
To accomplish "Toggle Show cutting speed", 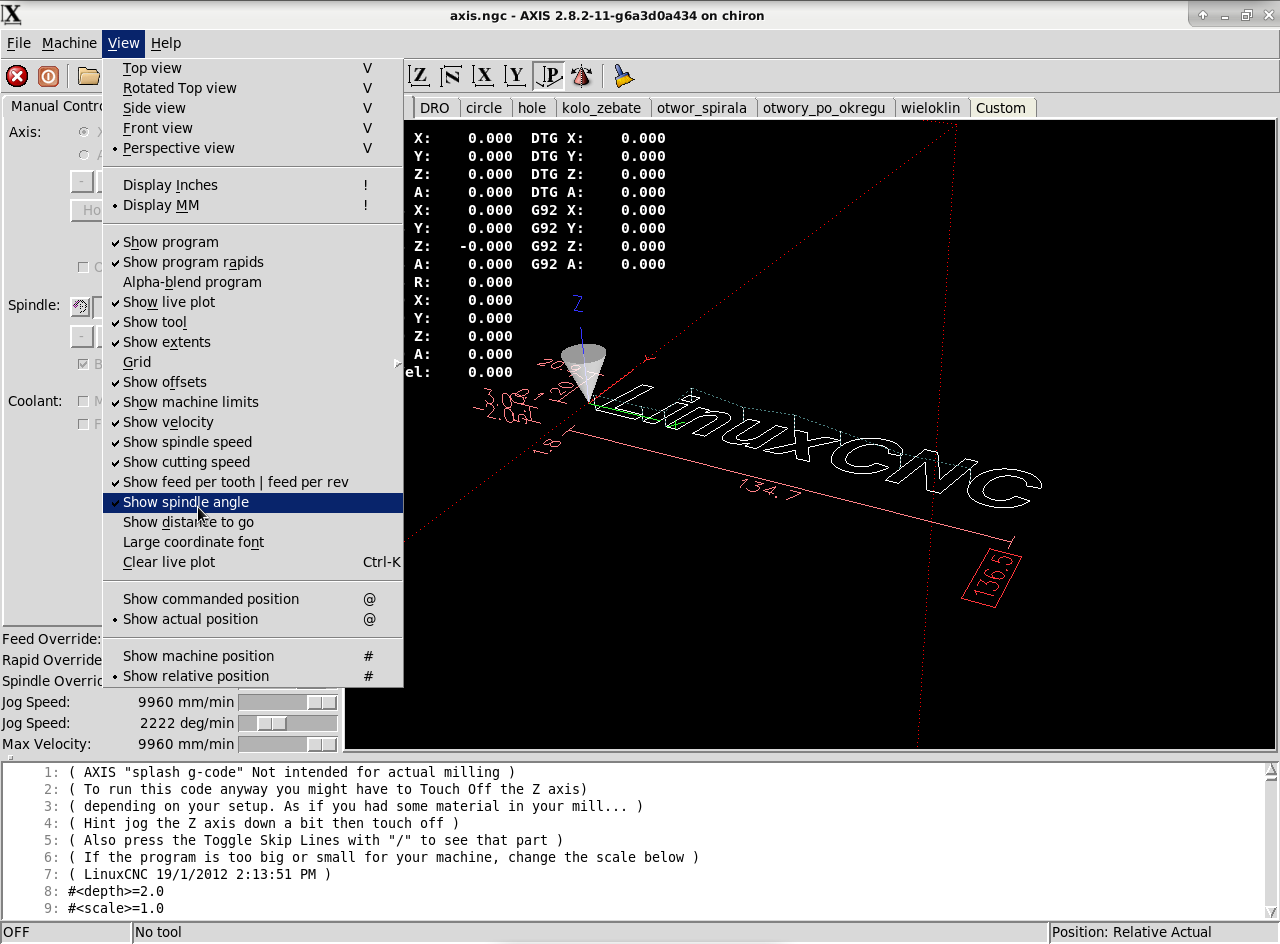I will (253, 462).
